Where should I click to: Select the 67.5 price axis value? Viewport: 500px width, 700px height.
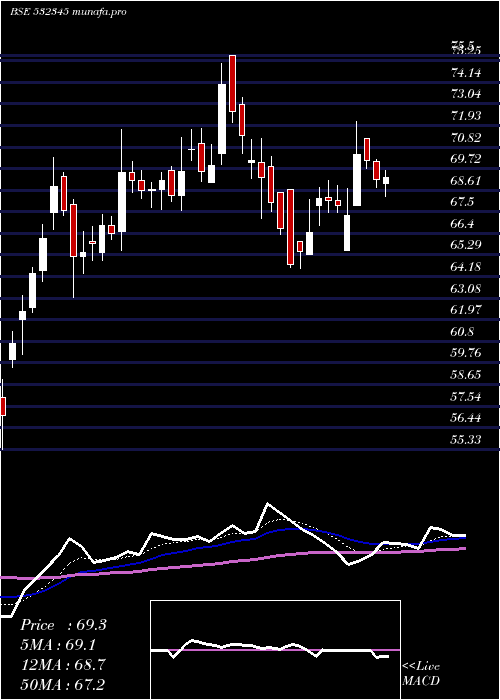462,202
